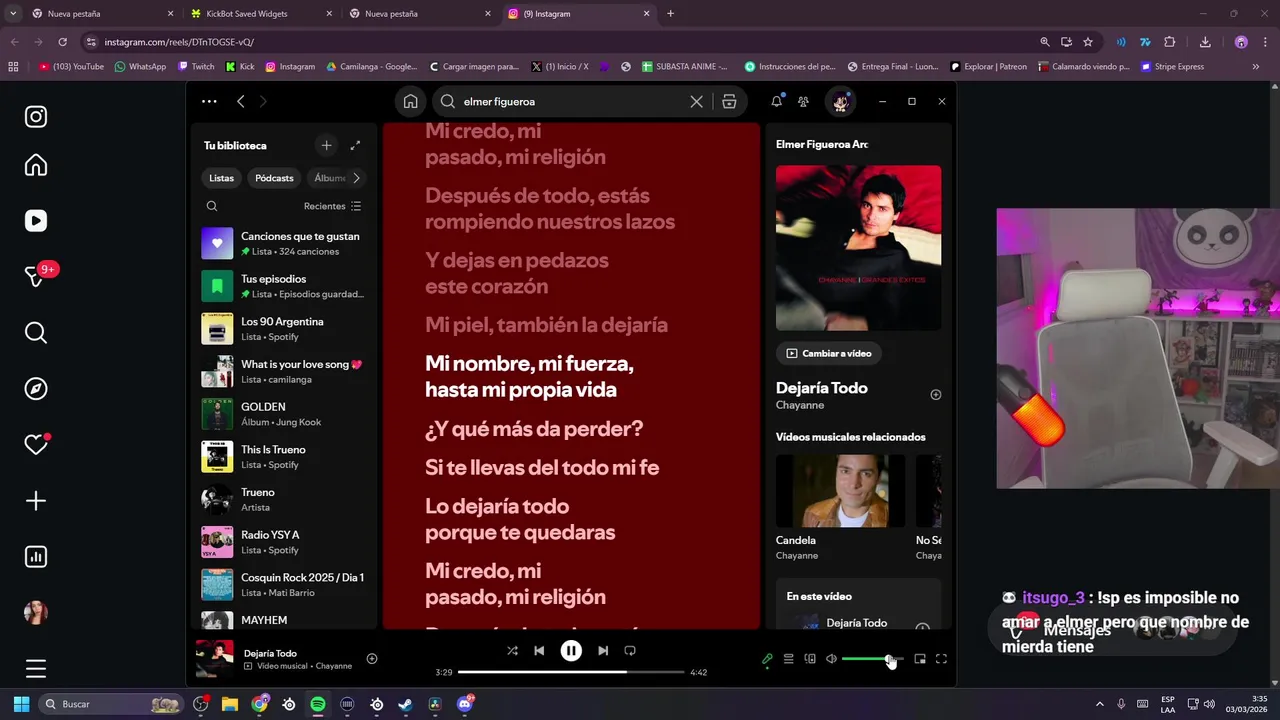Expand Tu biblioteca to full view
The image size is (1280, 720).
[x=355, y=145]
